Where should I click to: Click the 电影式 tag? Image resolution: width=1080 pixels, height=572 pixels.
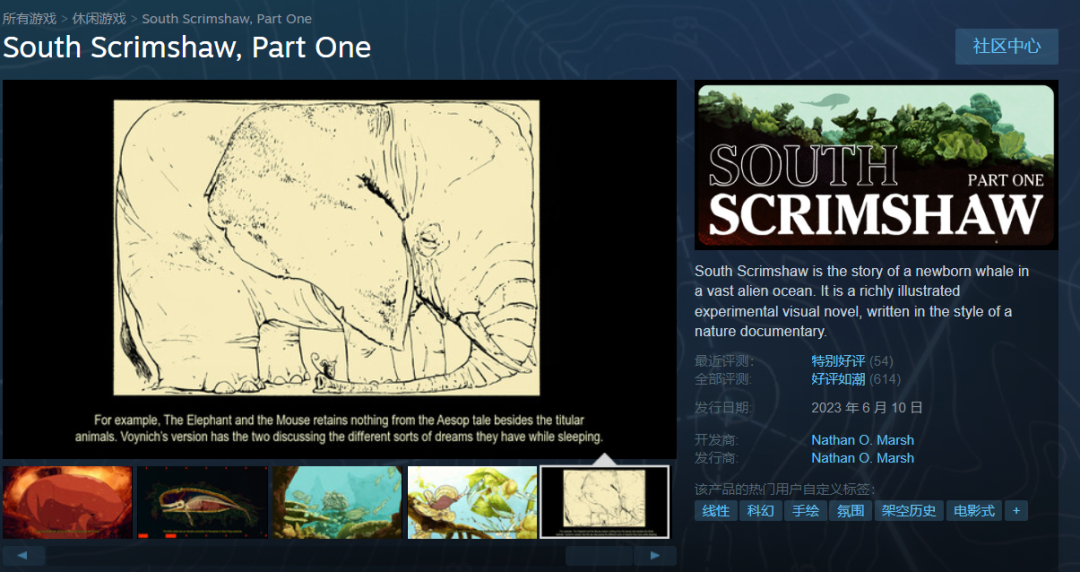click(974, 511)
